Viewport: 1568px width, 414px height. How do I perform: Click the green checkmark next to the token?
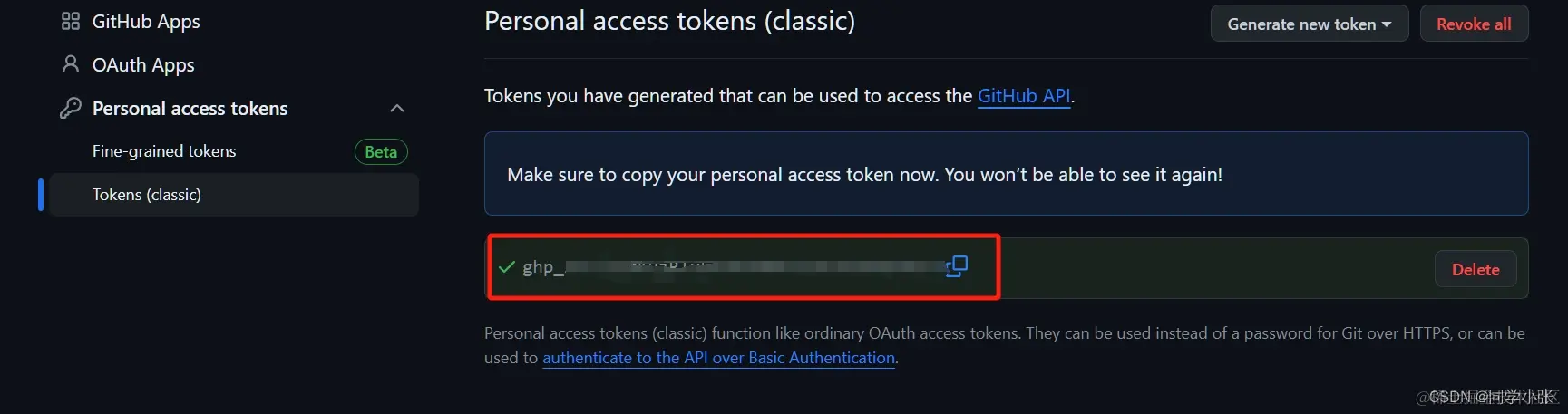(x=507, y=266)
